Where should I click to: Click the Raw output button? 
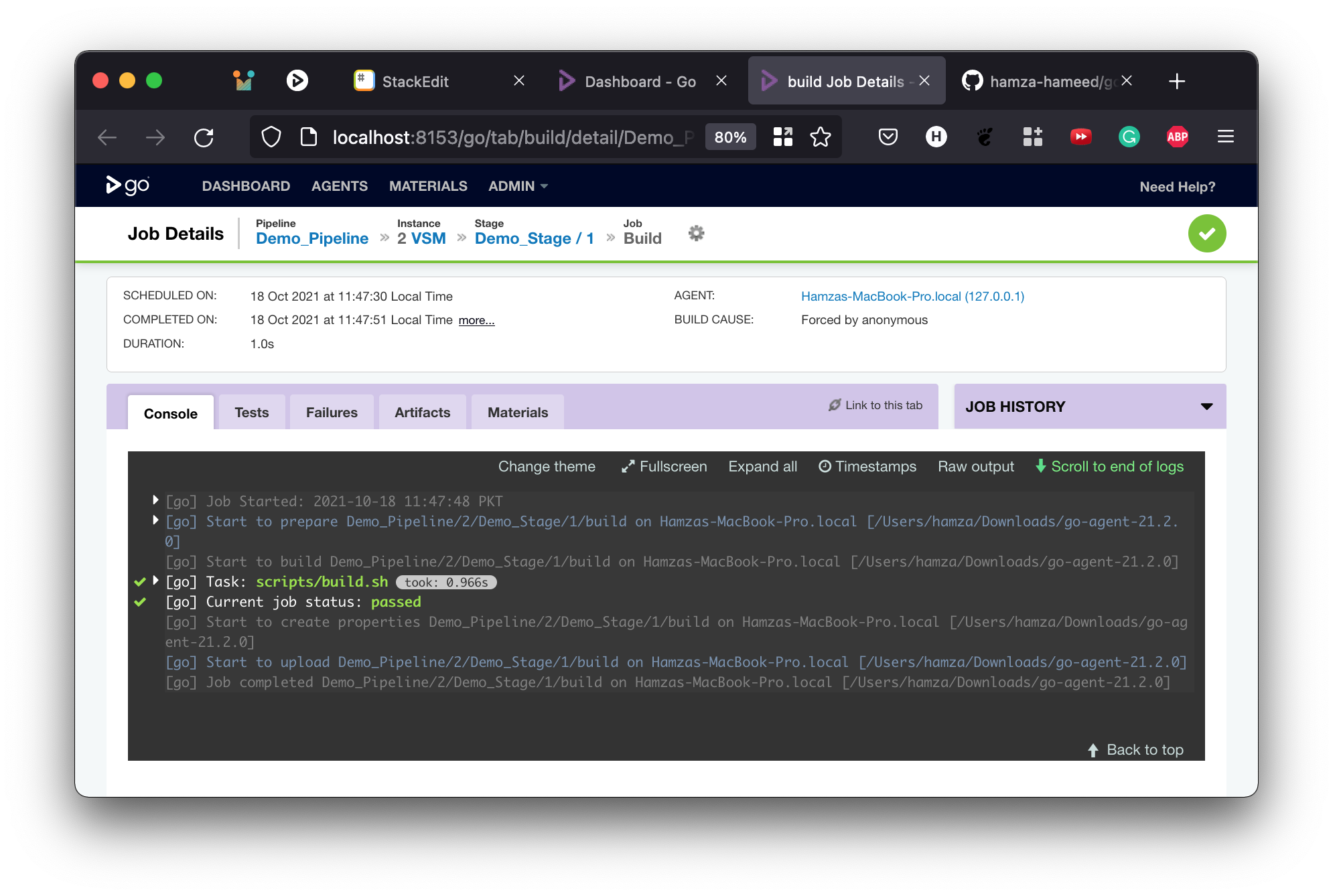[x=975, y=465]
